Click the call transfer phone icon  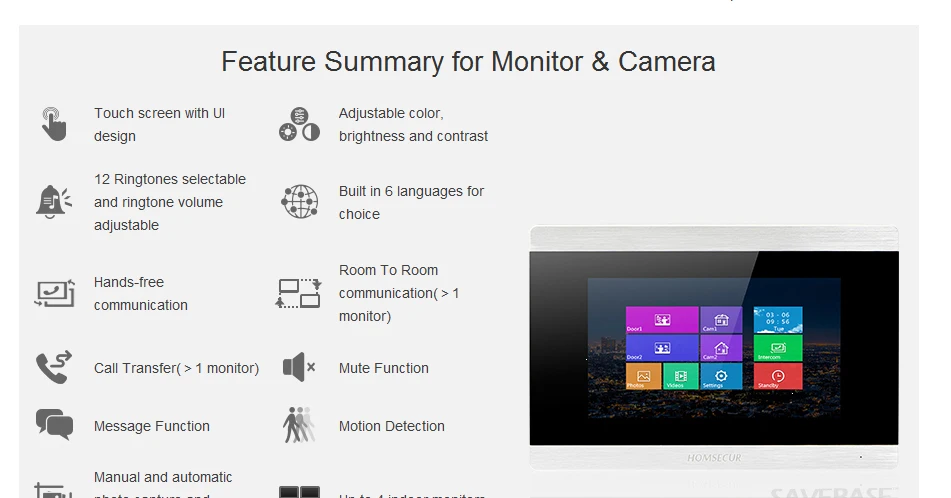54,367
